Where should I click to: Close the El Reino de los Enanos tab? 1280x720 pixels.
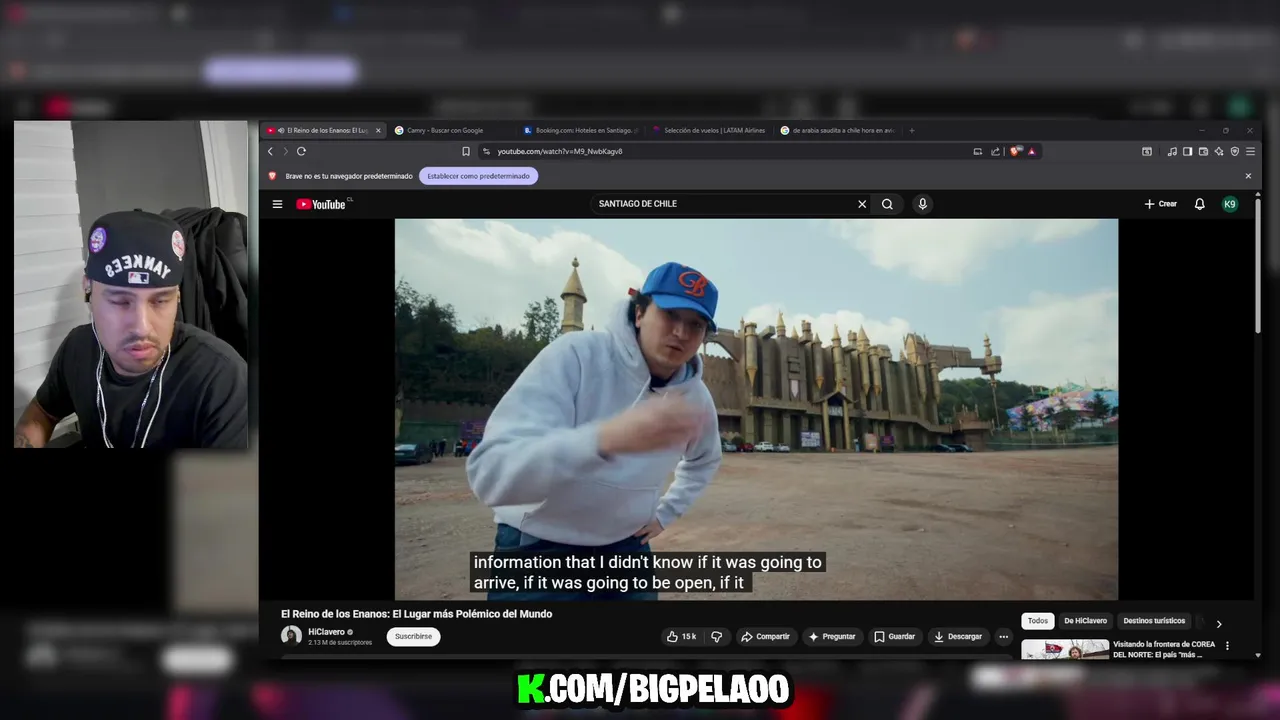378,130
